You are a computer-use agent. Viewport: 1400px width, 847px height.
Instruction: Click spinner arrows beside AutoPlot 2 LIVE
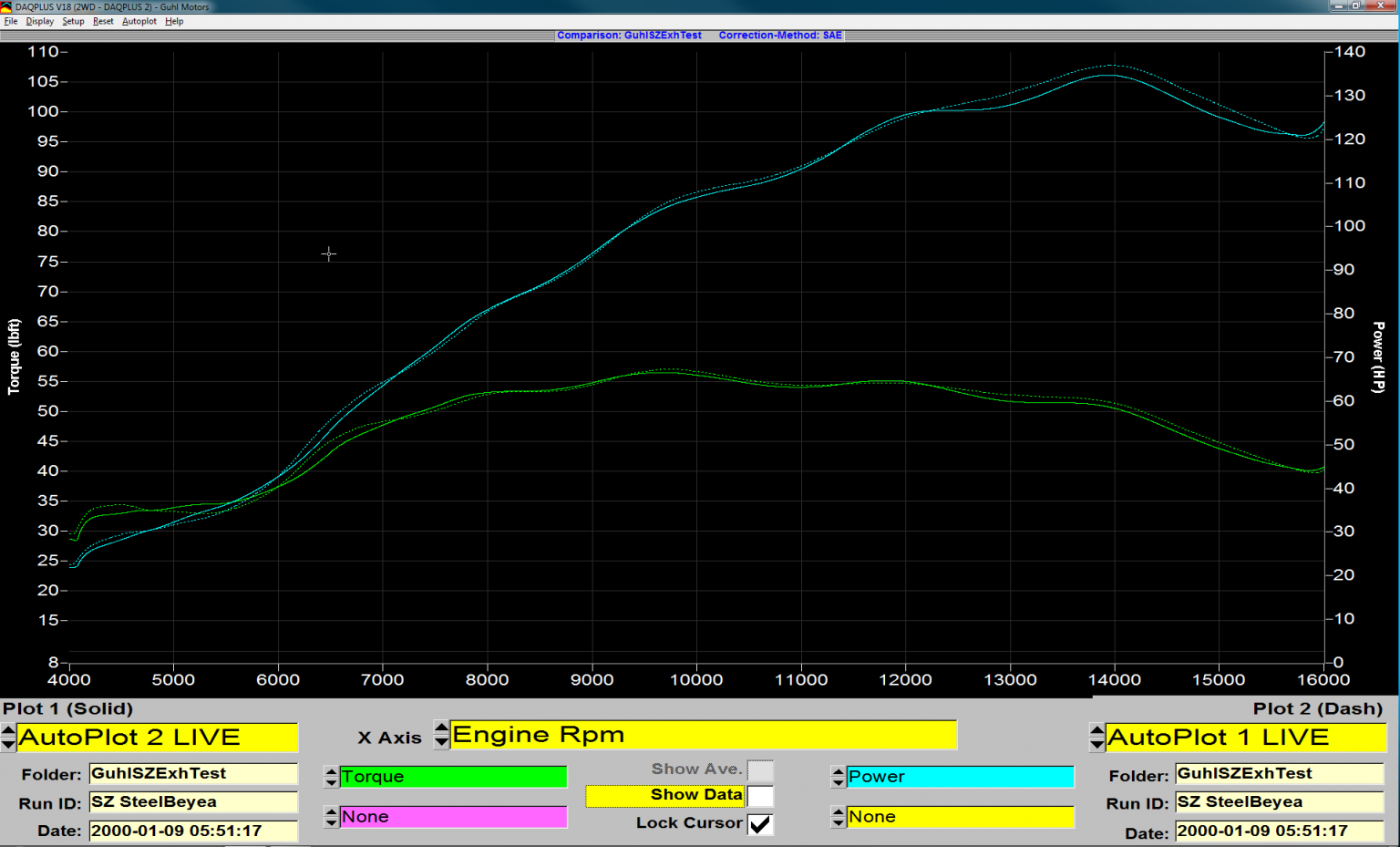pos(8,737)
